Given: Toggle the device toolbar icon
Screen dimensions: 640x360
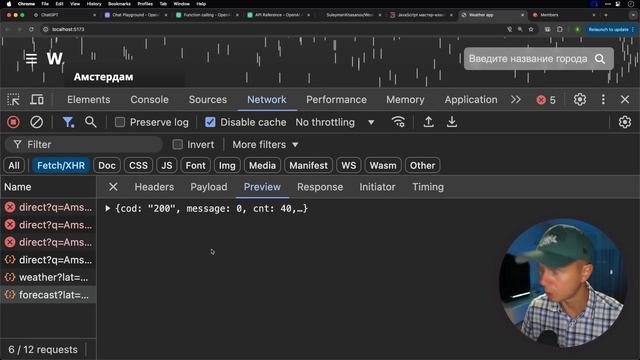Looking at the screenshot, I should [37, 100].
